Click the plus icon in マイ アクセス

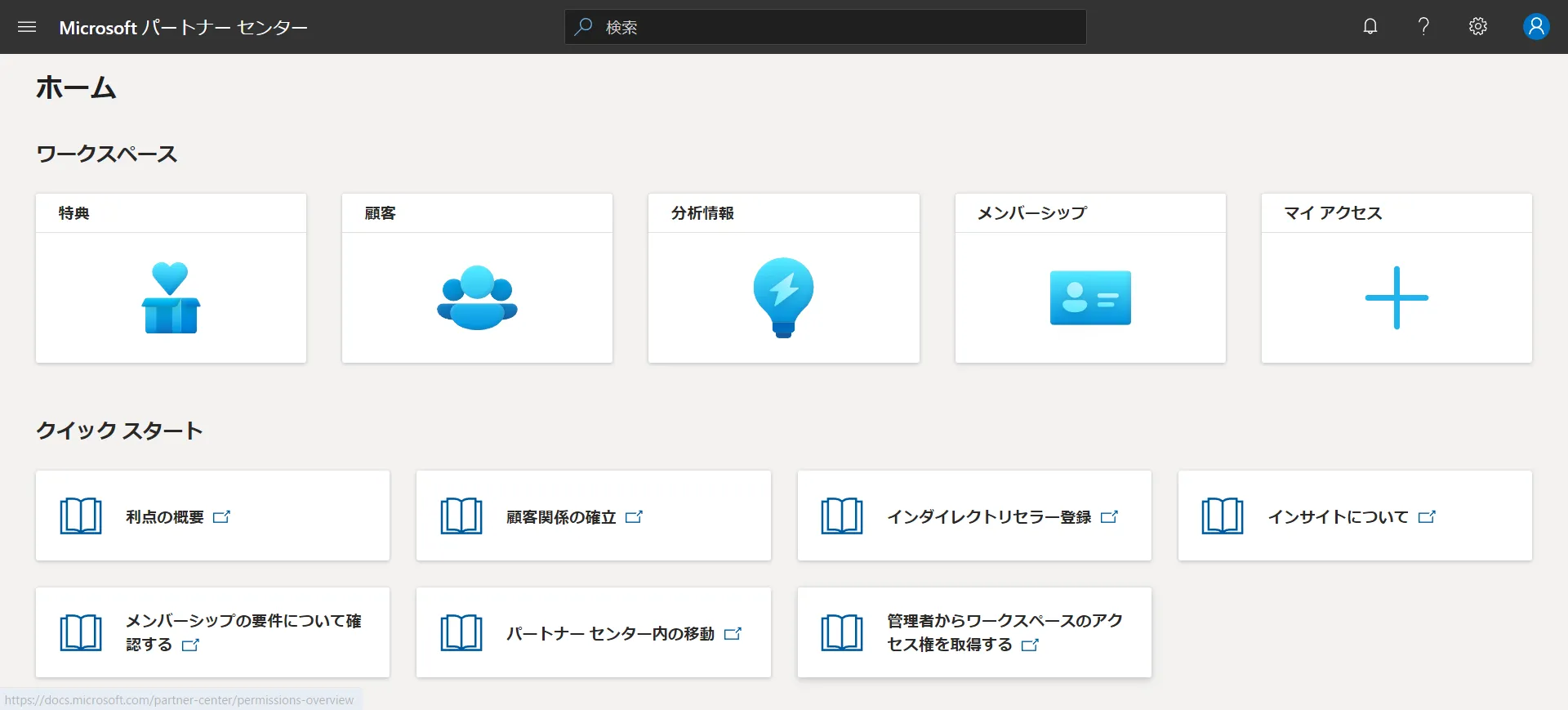[x=1396, y=297]
